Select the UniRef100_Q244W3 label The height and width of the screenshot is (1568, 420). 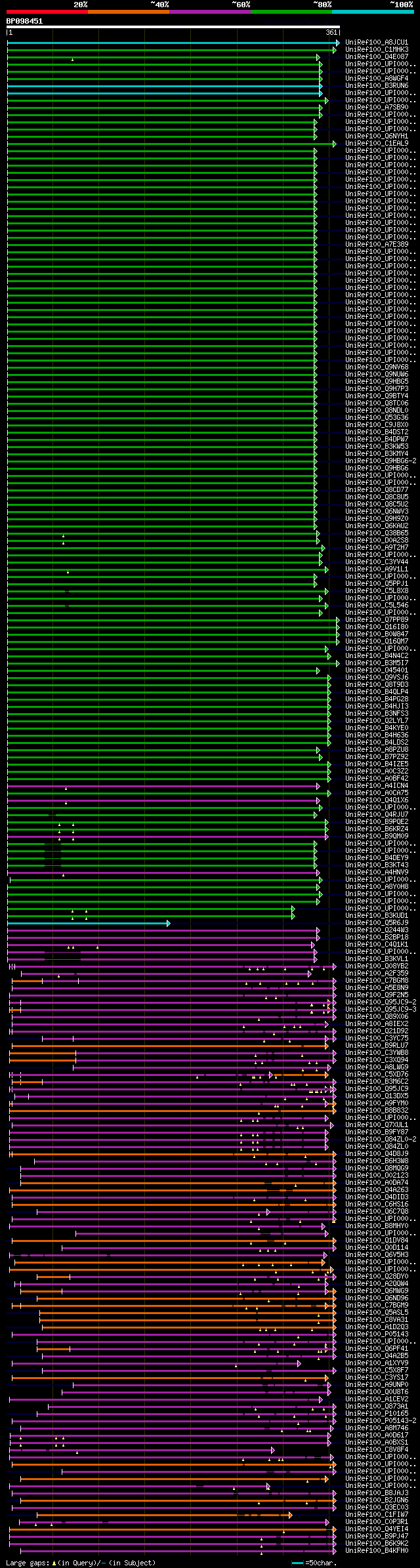tap(377, 930)
